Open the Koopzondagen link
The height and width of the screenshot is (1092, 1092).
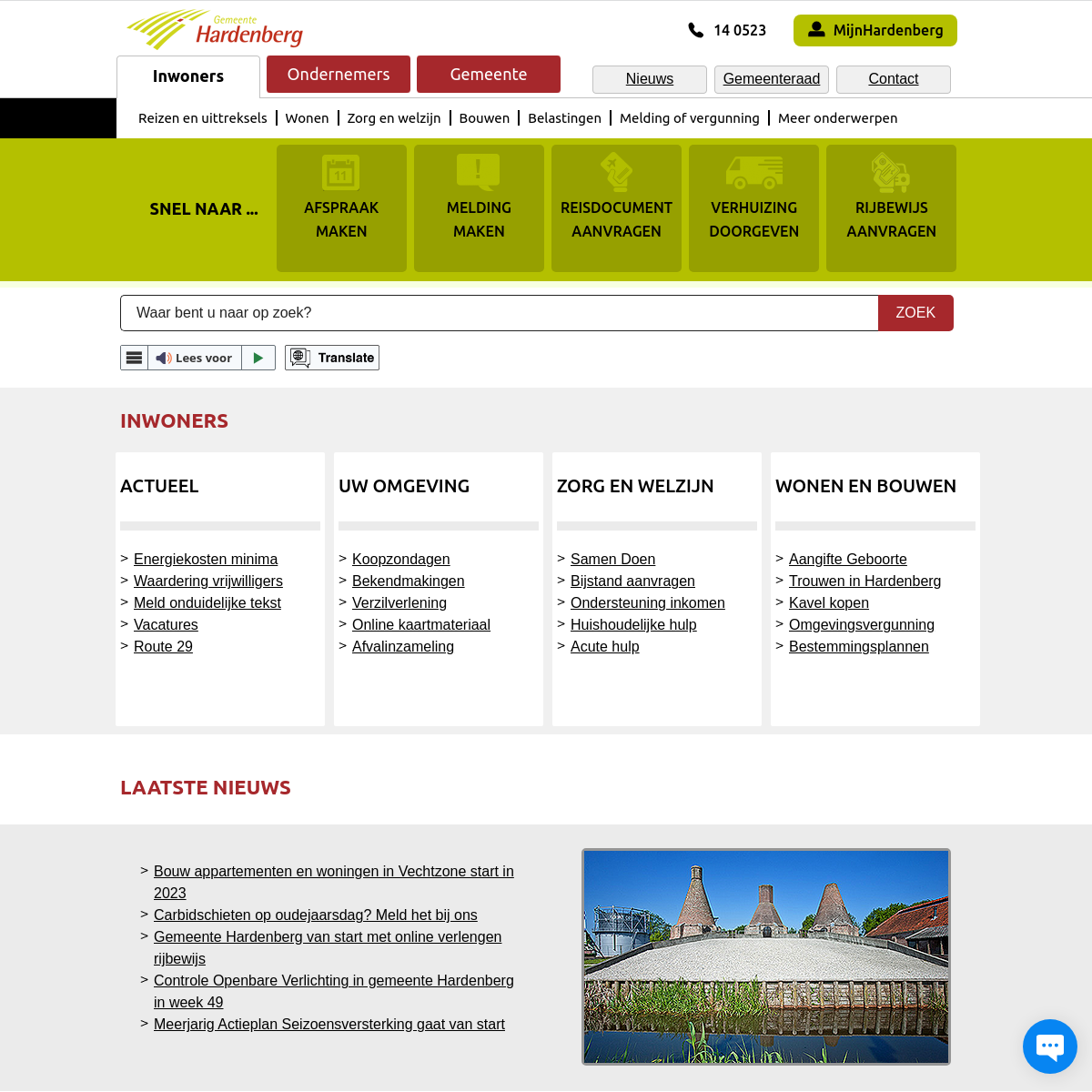pyautogui.click(x=401, y=559)
